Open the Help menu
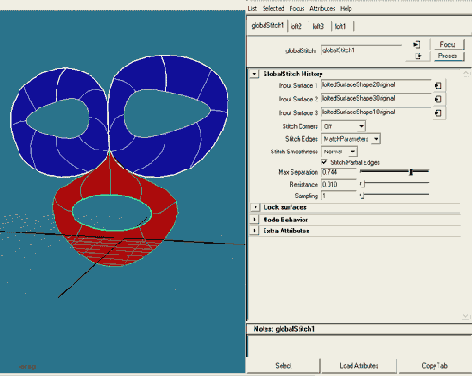 (346, 8)
